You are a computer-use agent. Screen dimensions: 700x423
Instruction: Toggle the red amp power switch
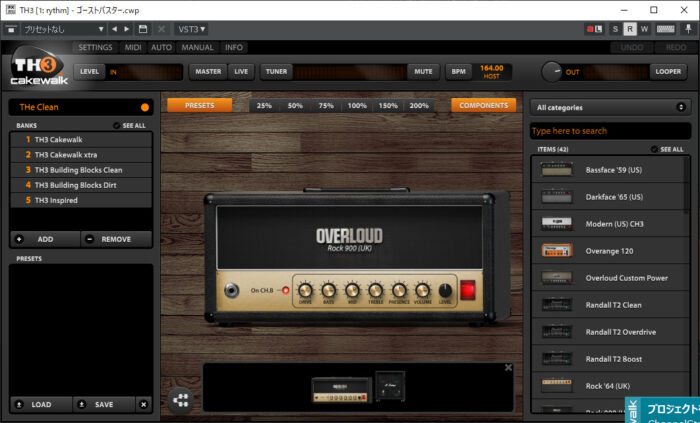pos(467,290)
